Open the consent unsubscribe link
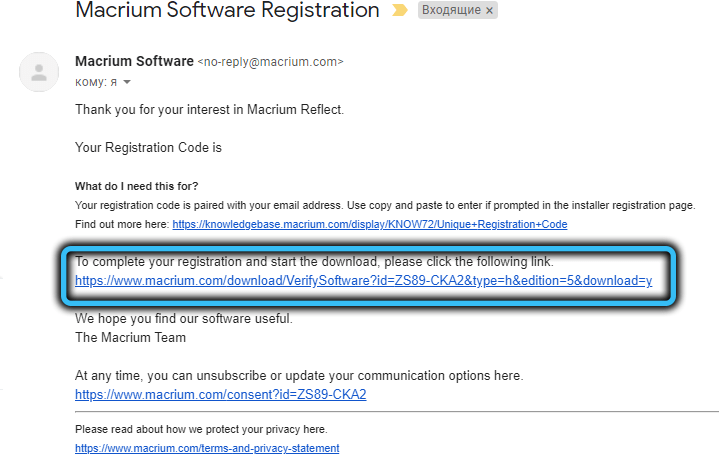The width and height of the screenshot is (719, 458). (x=221, y=394)
